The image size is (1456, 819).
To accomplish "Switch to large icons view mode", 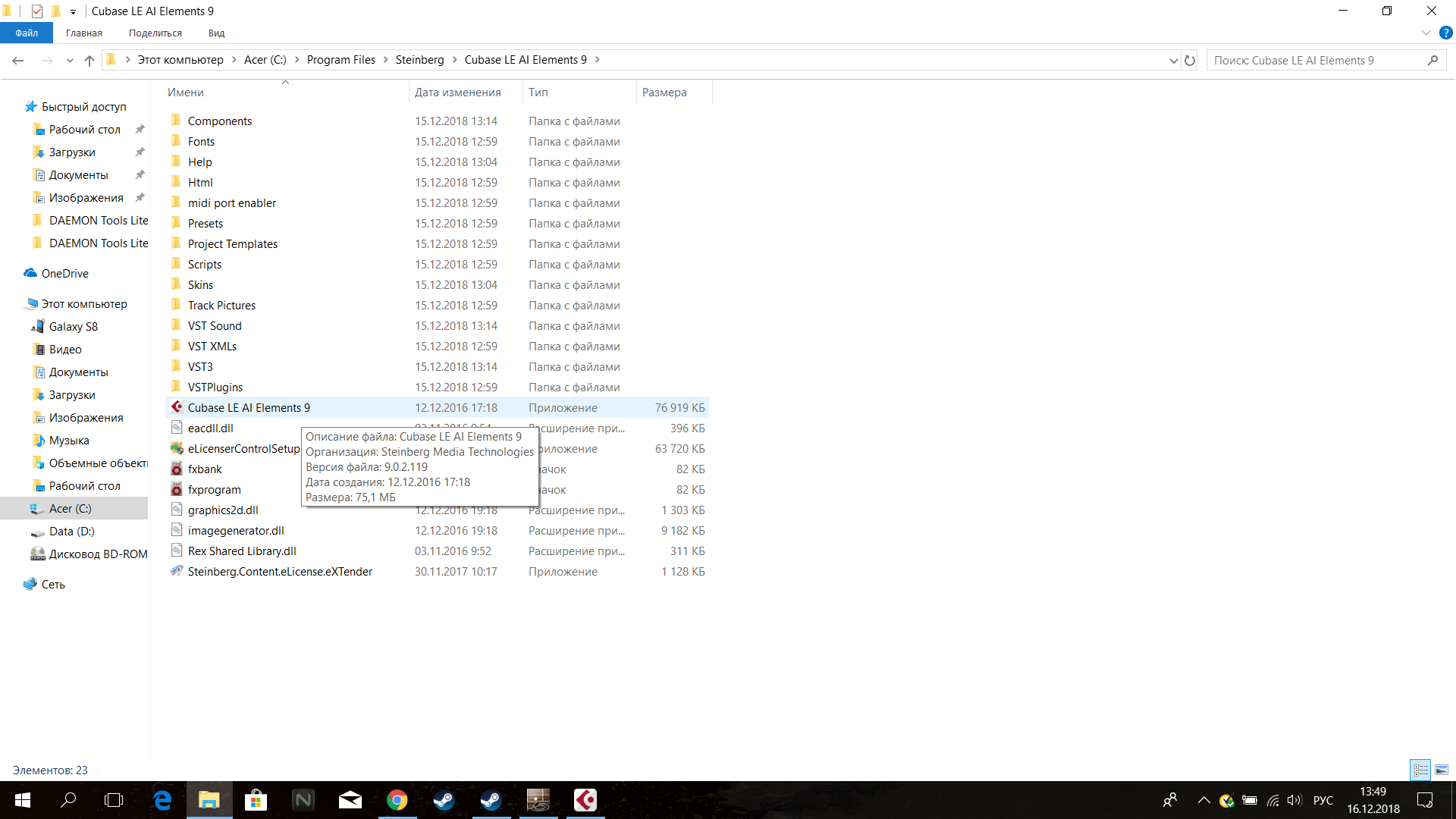I will [1442, 770].
